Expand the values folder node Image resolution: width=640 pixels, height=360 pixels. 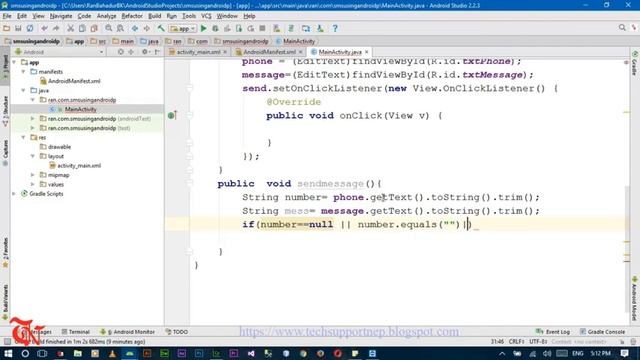pyautogui.click(x=33, y=184)
